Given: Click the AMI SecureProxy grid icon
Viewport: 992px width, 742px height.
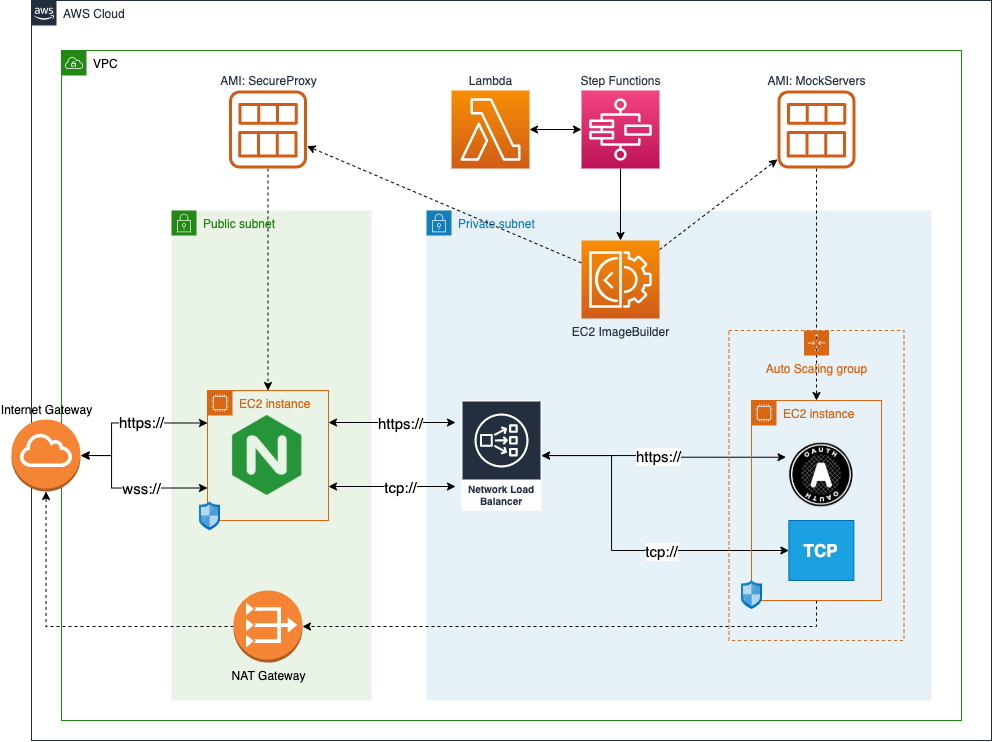Looking at the screenshot, I should [x=268, y=130].
